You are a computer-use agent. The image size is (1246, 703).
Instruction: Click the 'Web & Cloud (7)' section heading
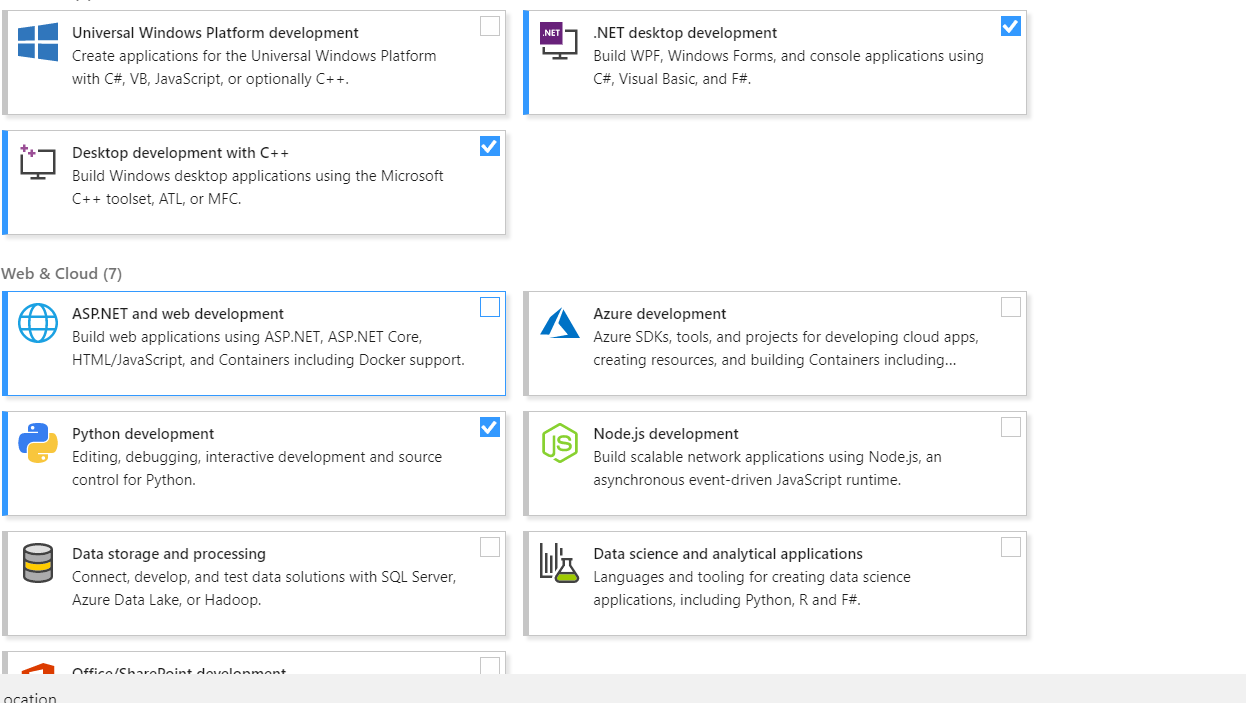(x=61, y=273)
